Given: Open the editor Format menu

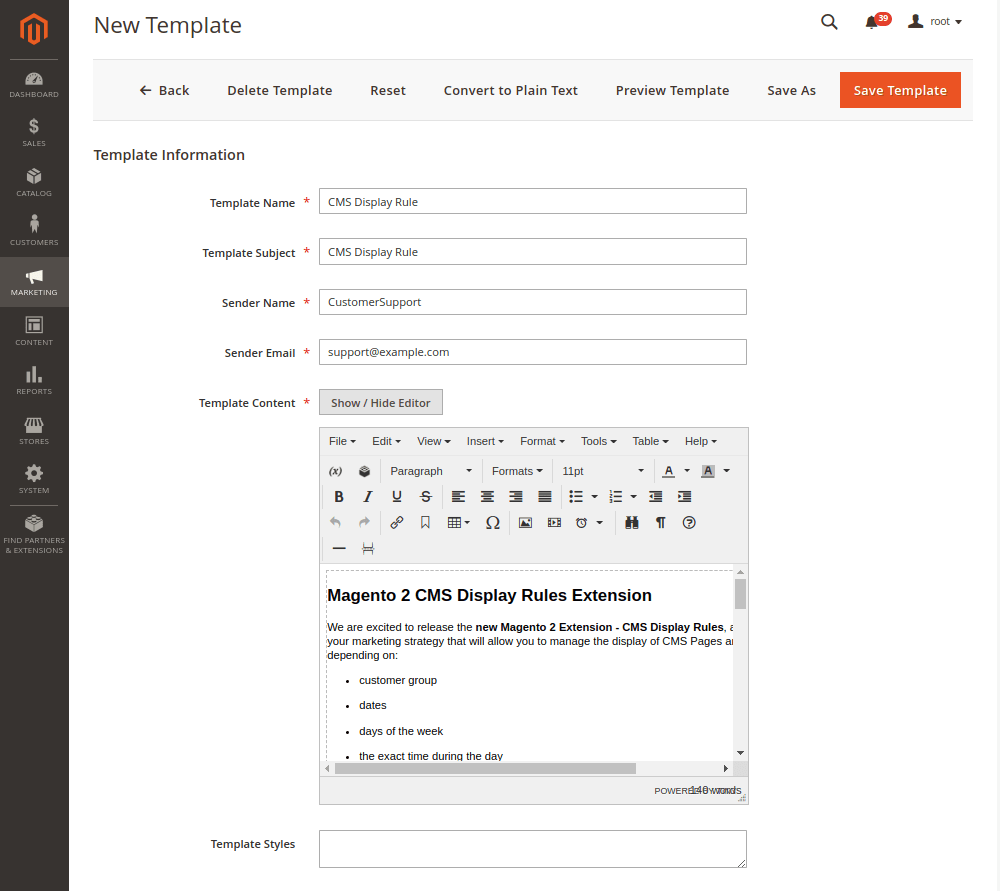Looking at the screenshot, I should (542, 441).
